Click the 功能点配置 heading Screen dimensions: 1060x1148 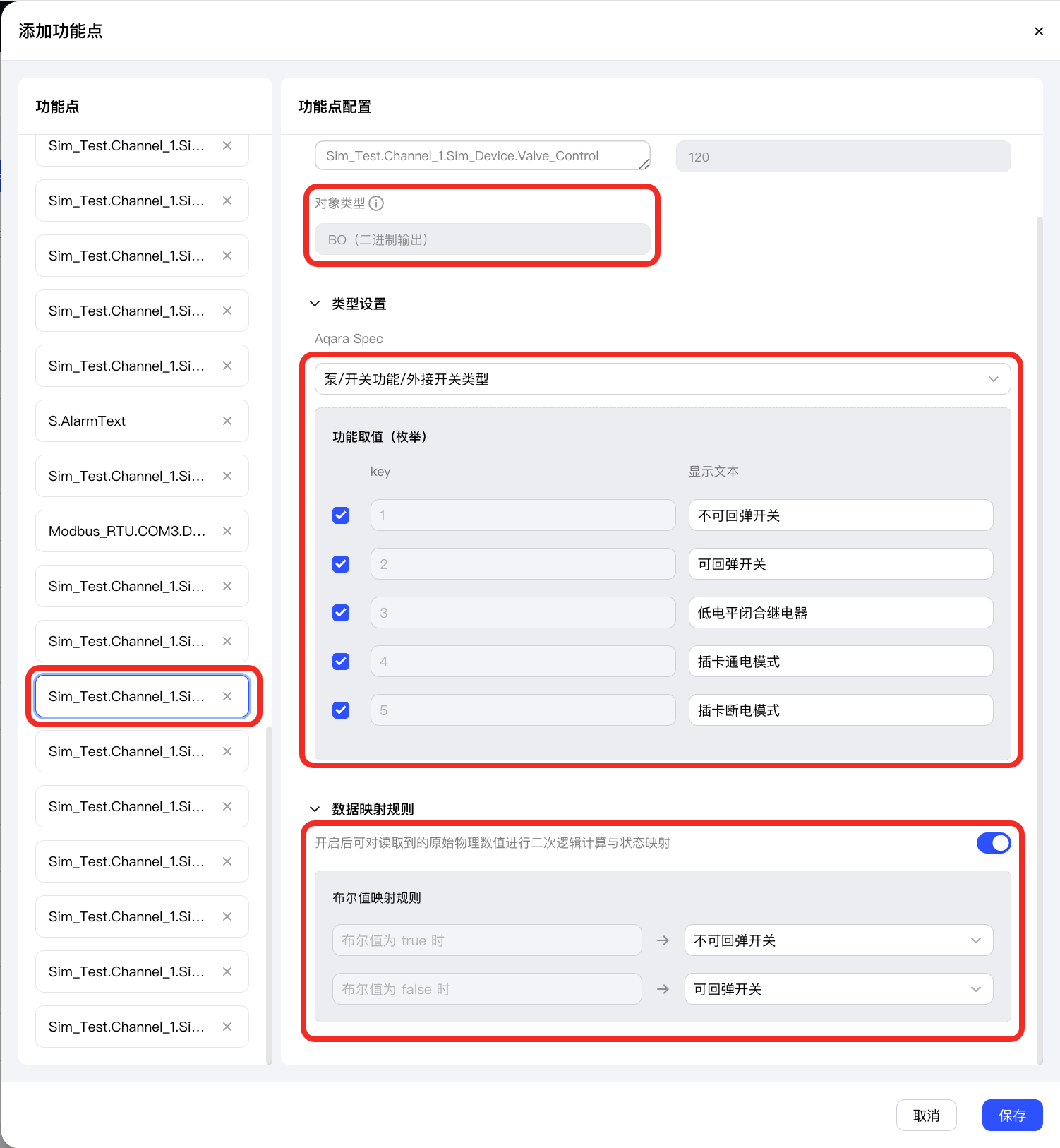[x=335, y=107]
